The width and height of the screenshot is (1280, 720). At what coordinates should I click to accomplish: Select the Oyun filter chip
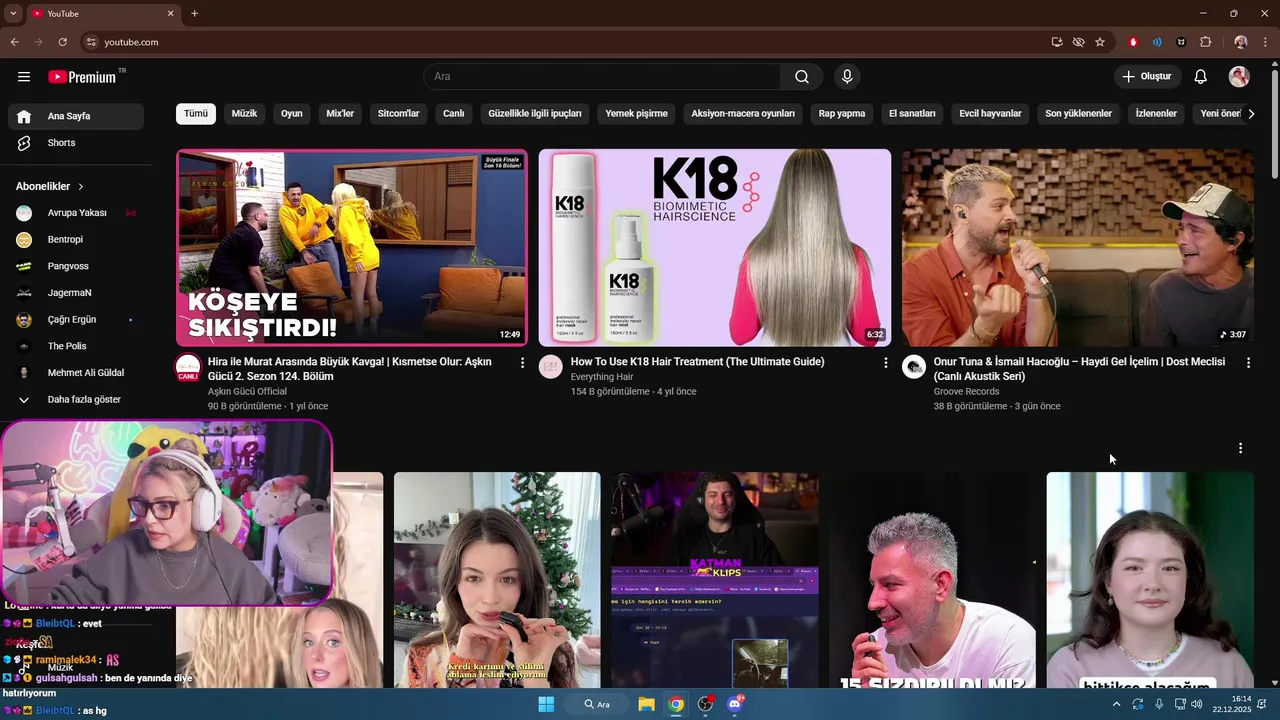tap(292, 114)
